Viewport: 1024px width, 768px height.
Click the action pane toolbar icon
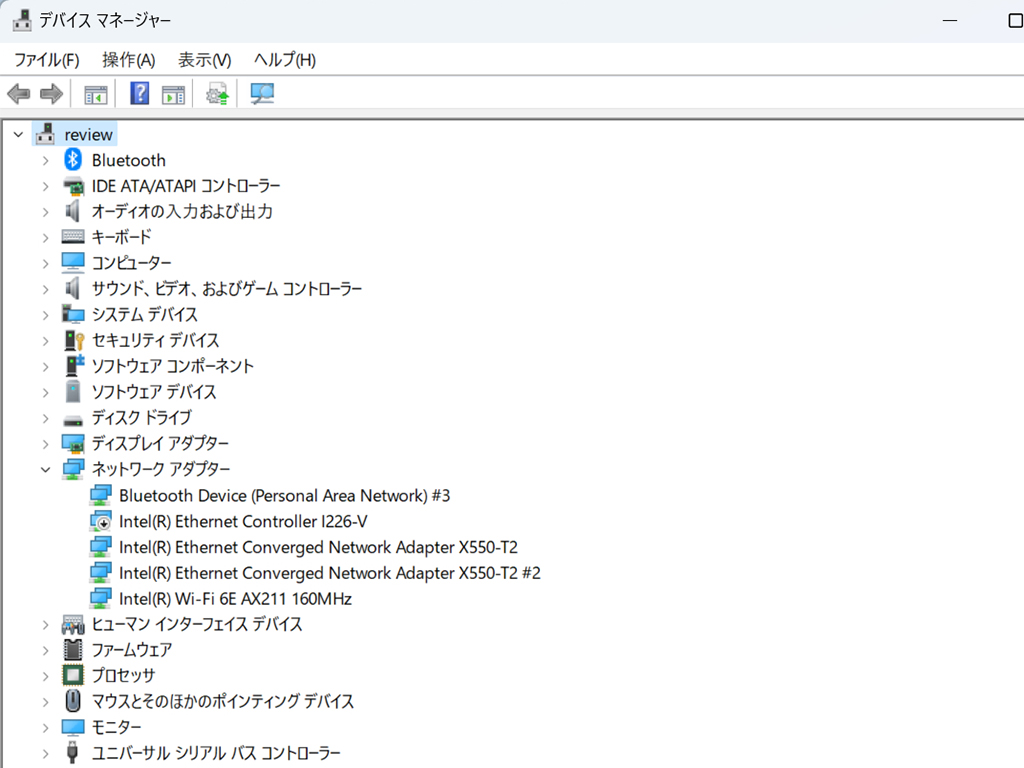click(x=173, y=95)
